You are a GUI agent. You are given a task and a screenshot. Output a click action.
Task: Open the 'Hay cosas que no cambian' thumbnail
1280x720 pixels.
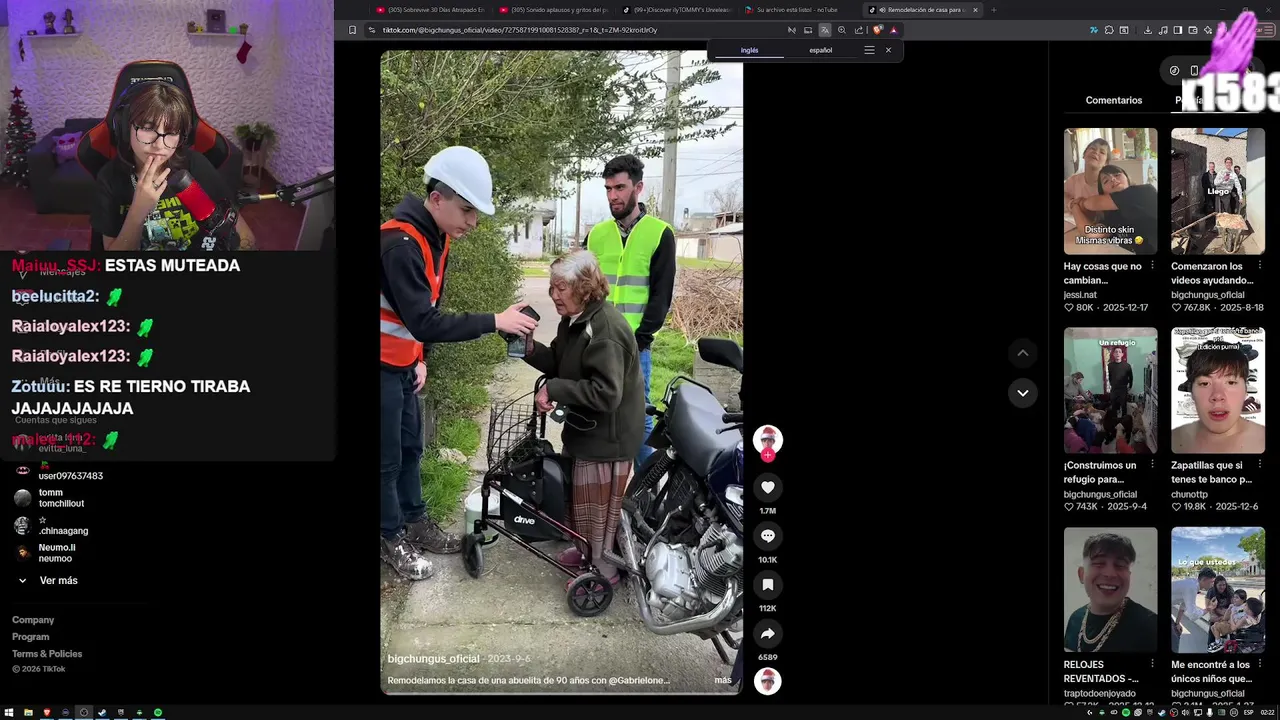coord(1110,191)
